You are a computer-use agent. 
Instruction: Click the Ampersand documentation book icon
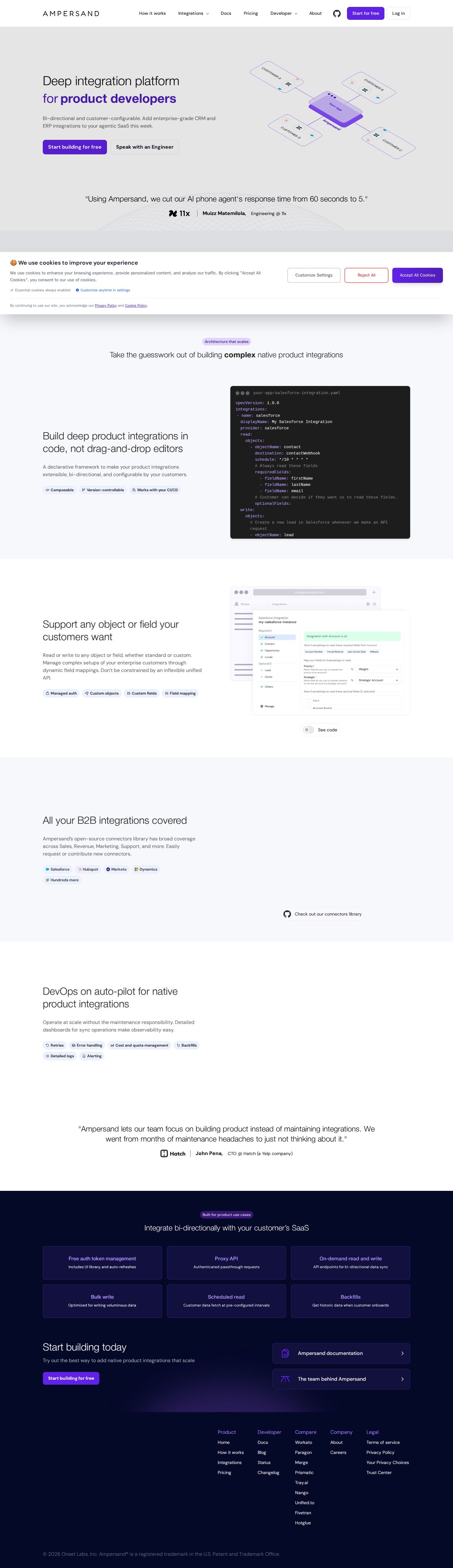point(285,1353)
